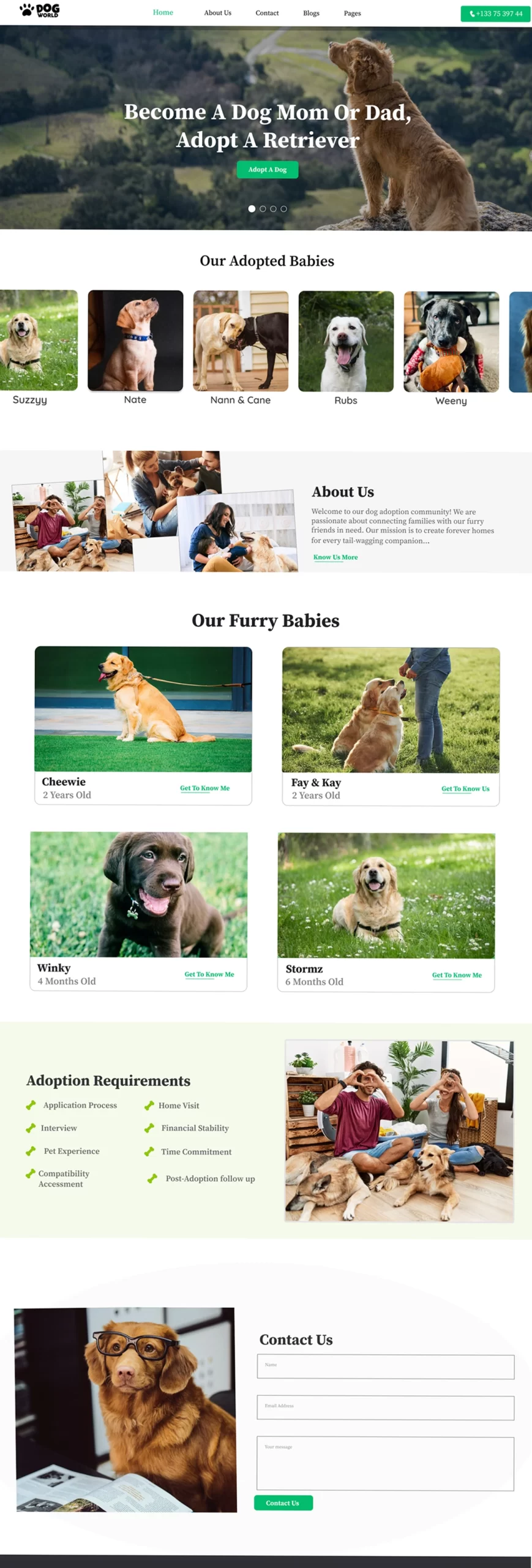Open the Rubs dog thumbnail
This screenshot has width=532, height=1568.
[346, 341]
